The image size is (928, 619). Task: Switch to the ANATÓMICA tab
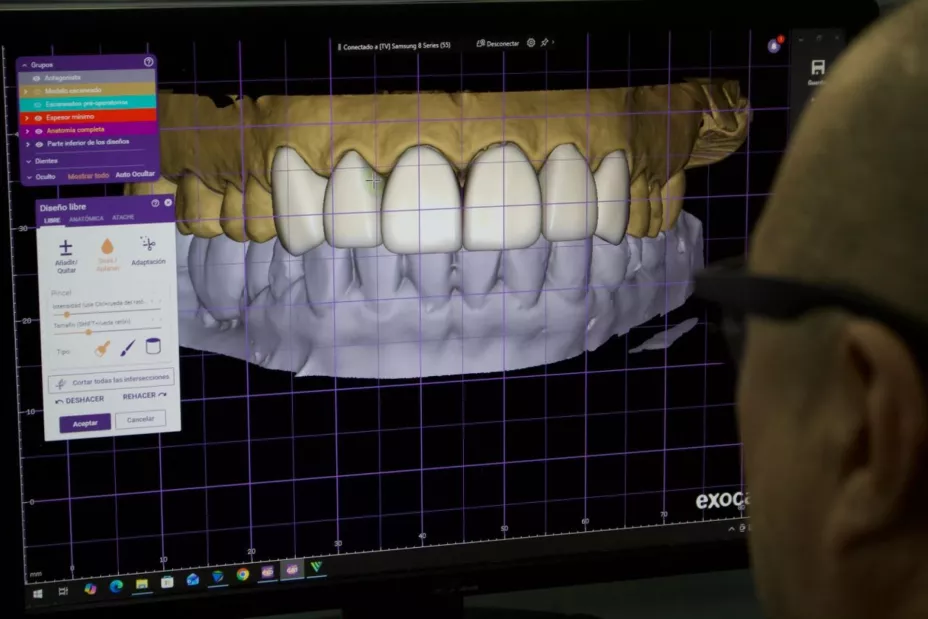[86, 218]
